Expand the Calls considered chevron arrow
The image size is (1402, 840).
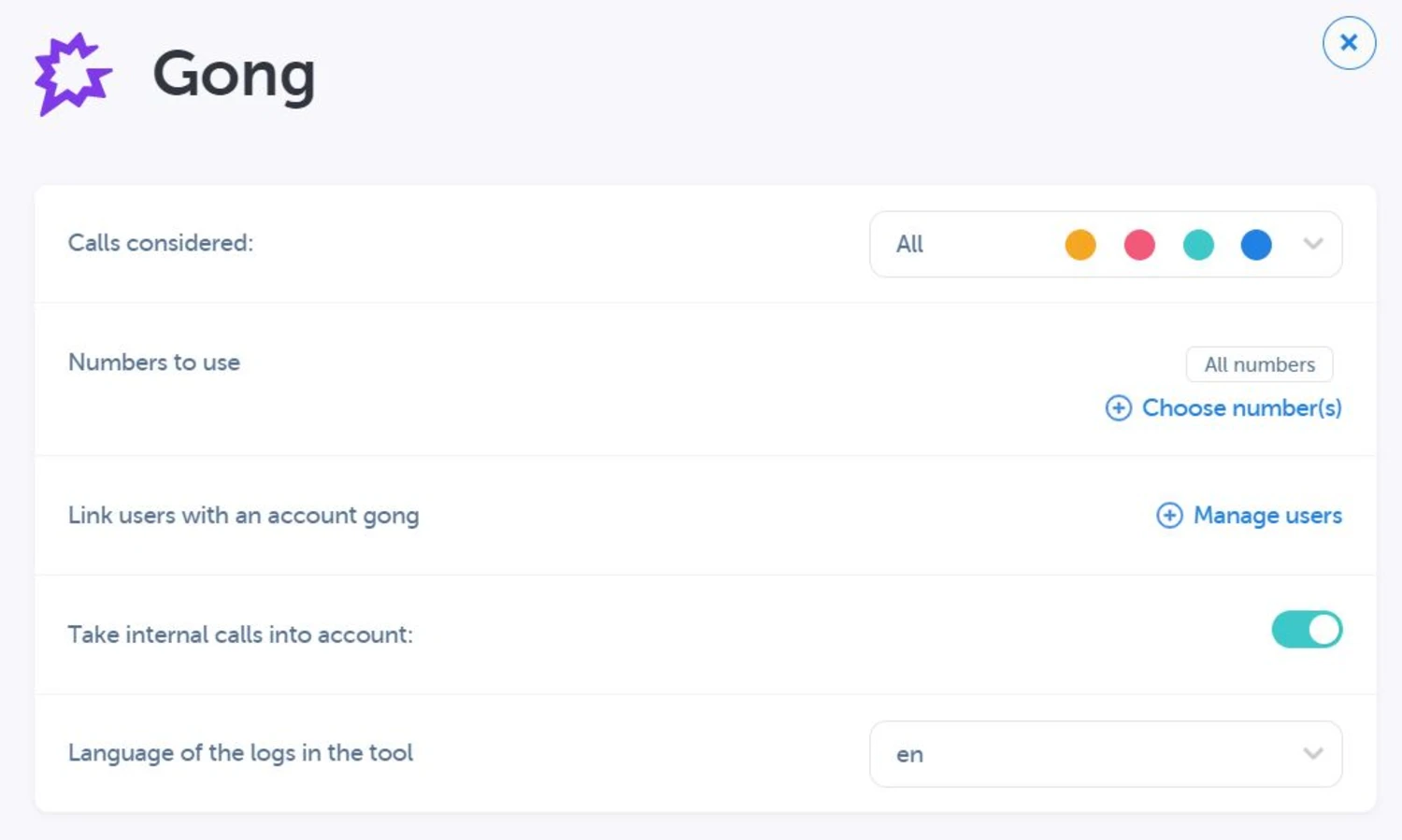1313,244
